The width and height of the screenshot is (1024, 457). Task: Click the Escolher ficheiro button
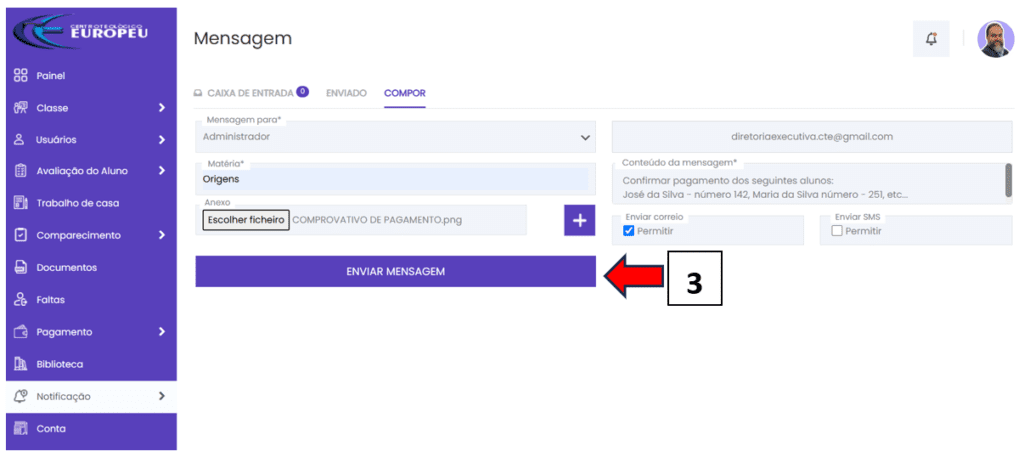(x=246, y=220)
